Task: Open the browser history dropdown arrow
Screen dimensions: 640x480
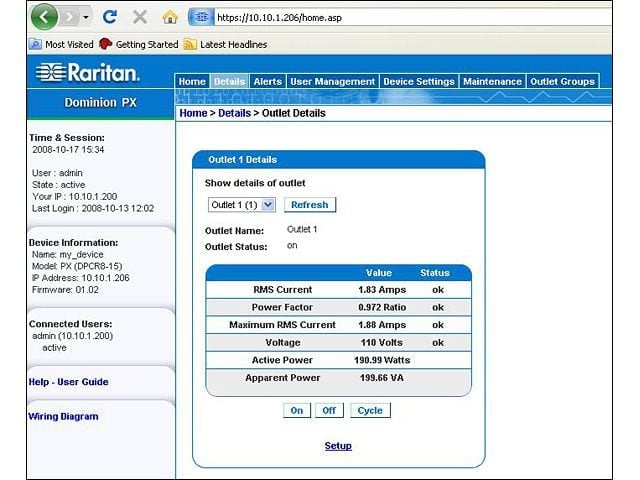Action: [86, 17]
